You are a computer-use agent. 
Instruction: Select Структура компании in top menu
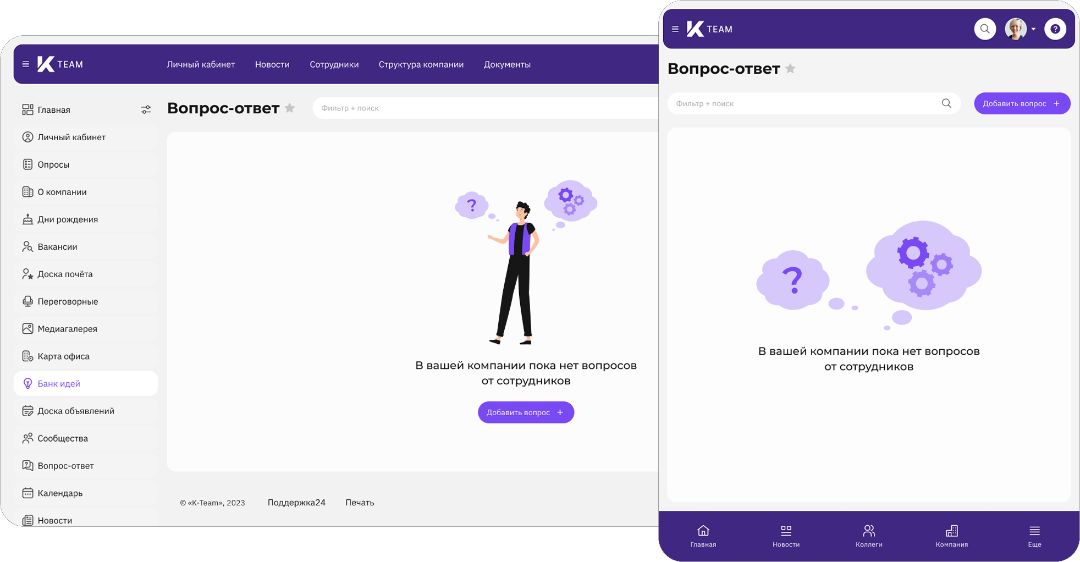421,64
